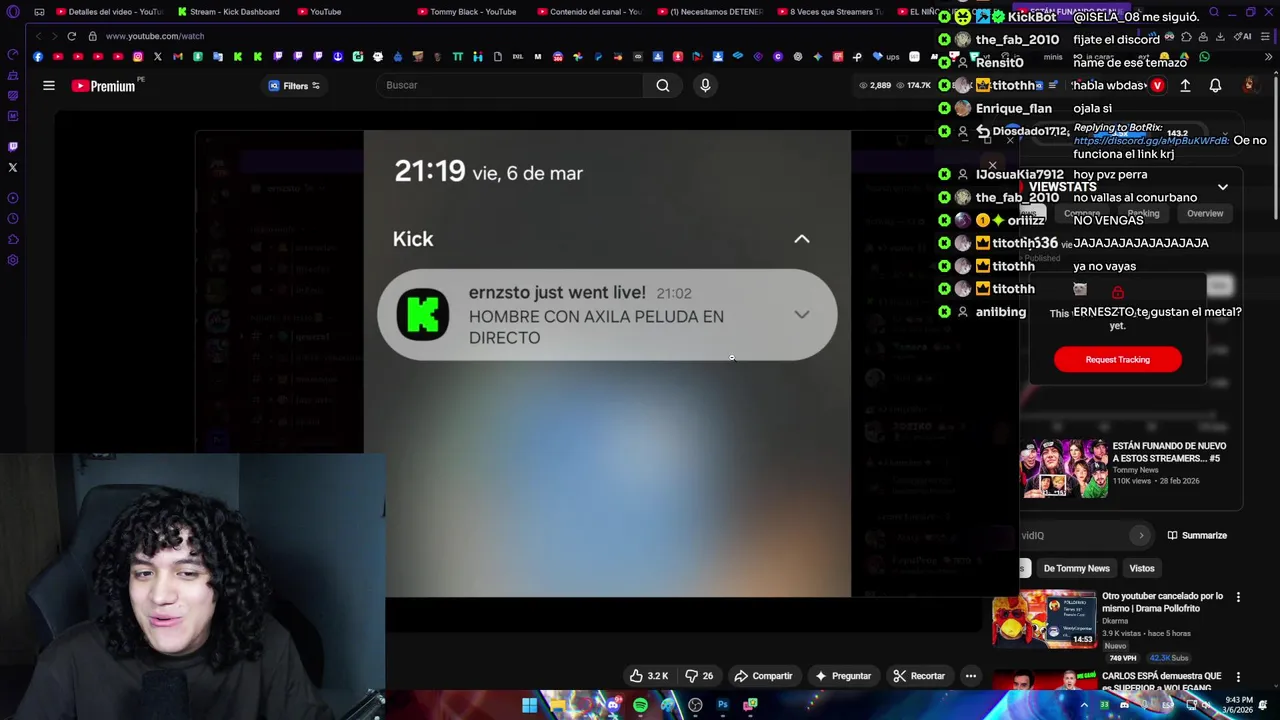Image resolution: width=1280 pixels, height=720 pixels.
Task: Open the YouTube account avatar
Action: click(1248, 86)
